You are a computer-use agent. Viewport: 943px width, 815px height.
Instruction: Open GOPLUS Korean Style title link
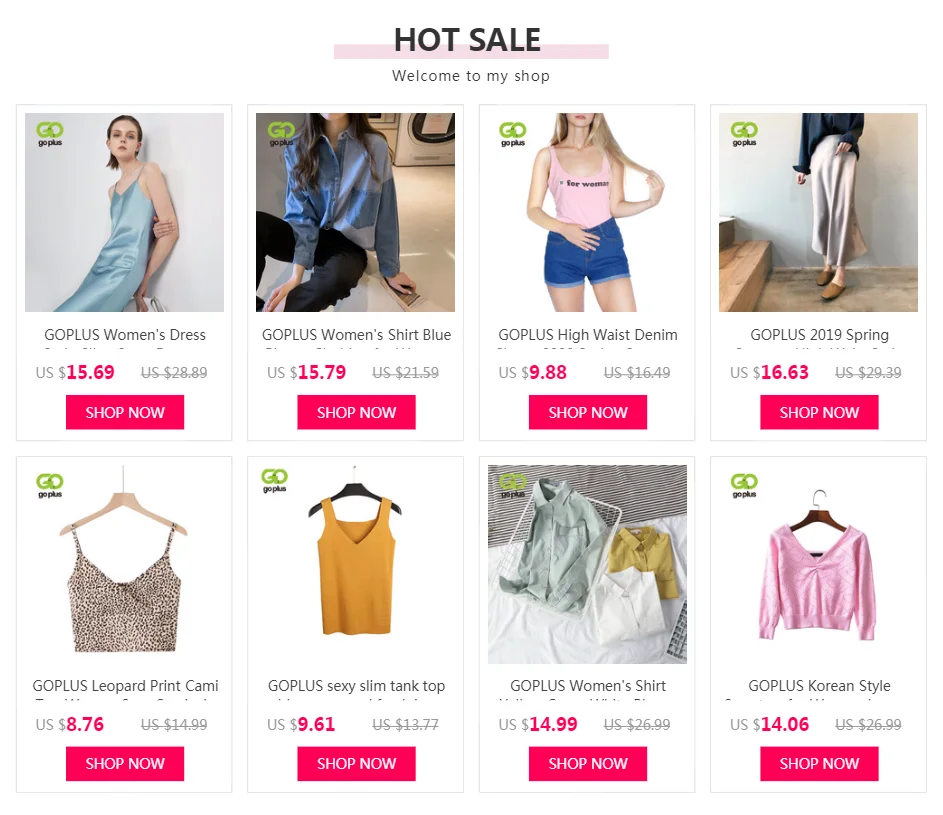click(819, 686)
